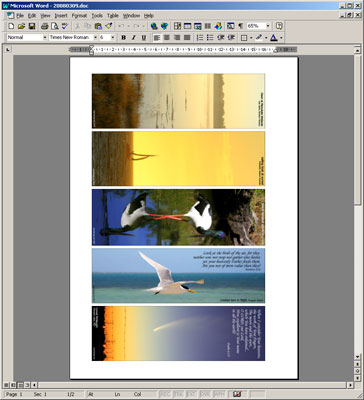Add numbered list formatting

[x=200, y=38]
